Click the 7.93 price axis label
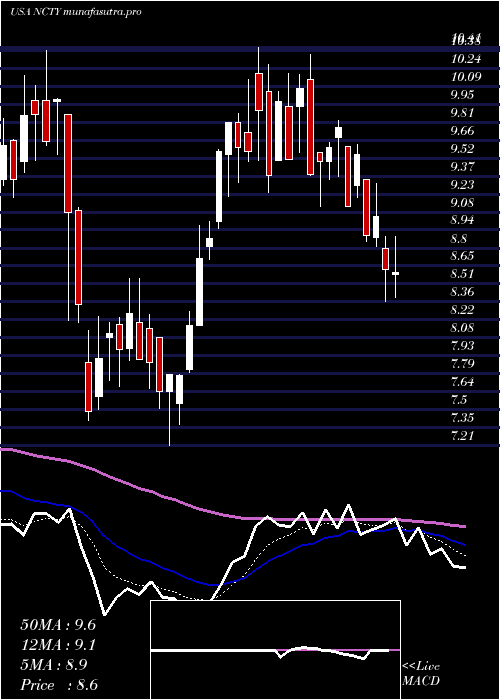 point(462,346)
